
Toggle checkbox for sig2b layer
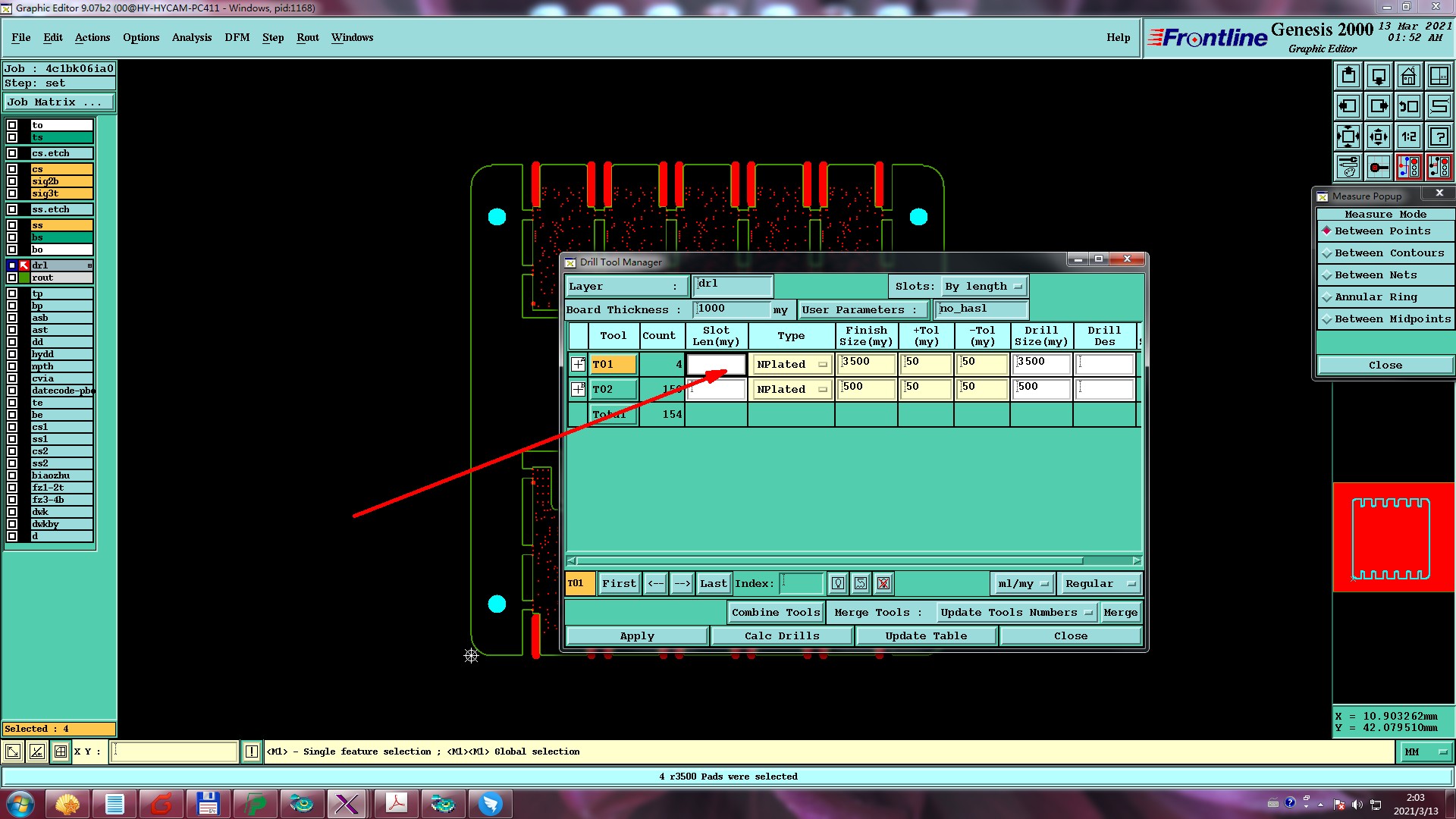pyautogui.click(x=12, y=181)
